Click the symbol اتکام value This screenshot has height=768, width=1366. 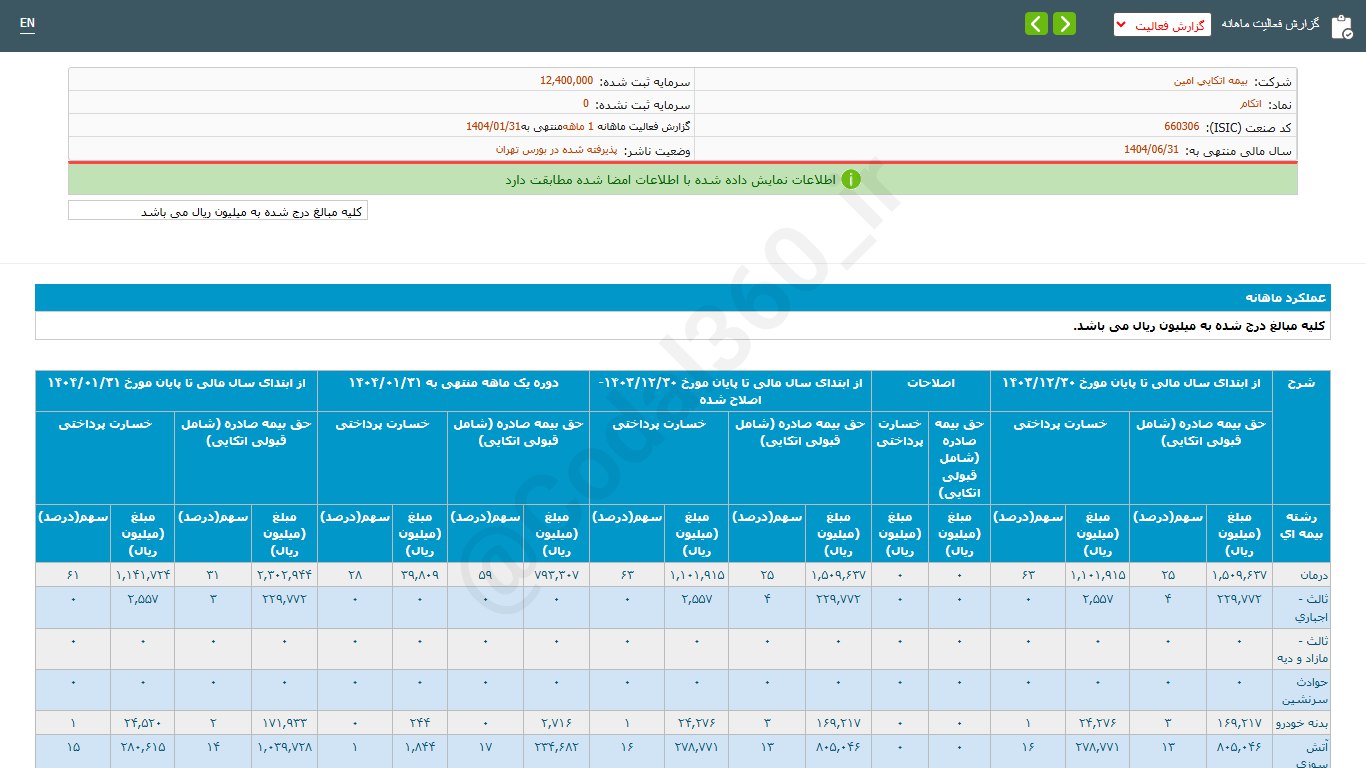[x=1250, y=104]
